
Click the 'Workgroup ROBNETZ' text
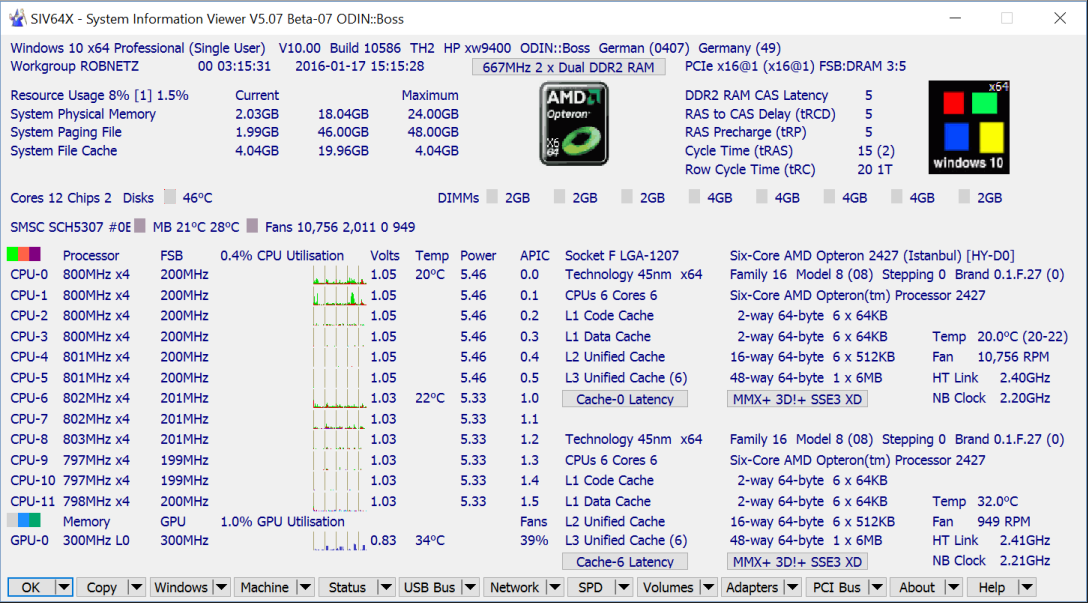[74, 67]
